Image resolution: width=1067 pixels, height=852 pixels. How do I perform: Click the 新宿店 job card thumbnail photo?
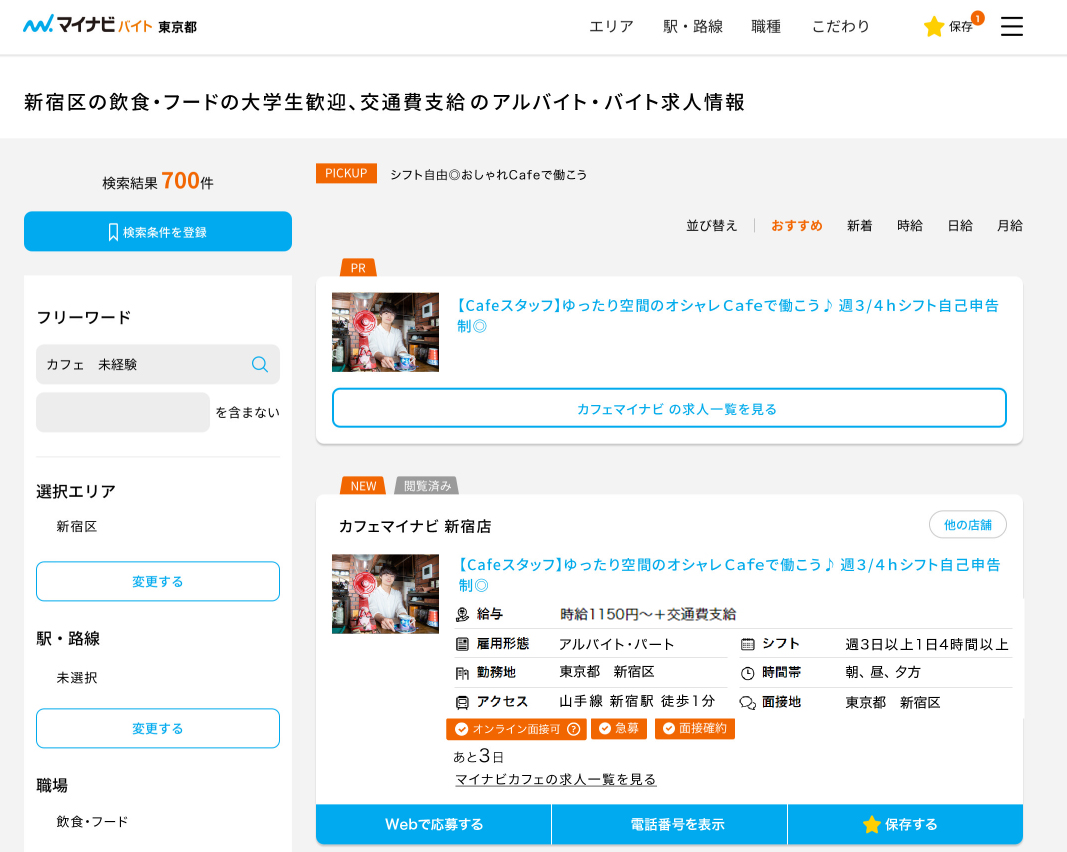(x=385, y=594)
